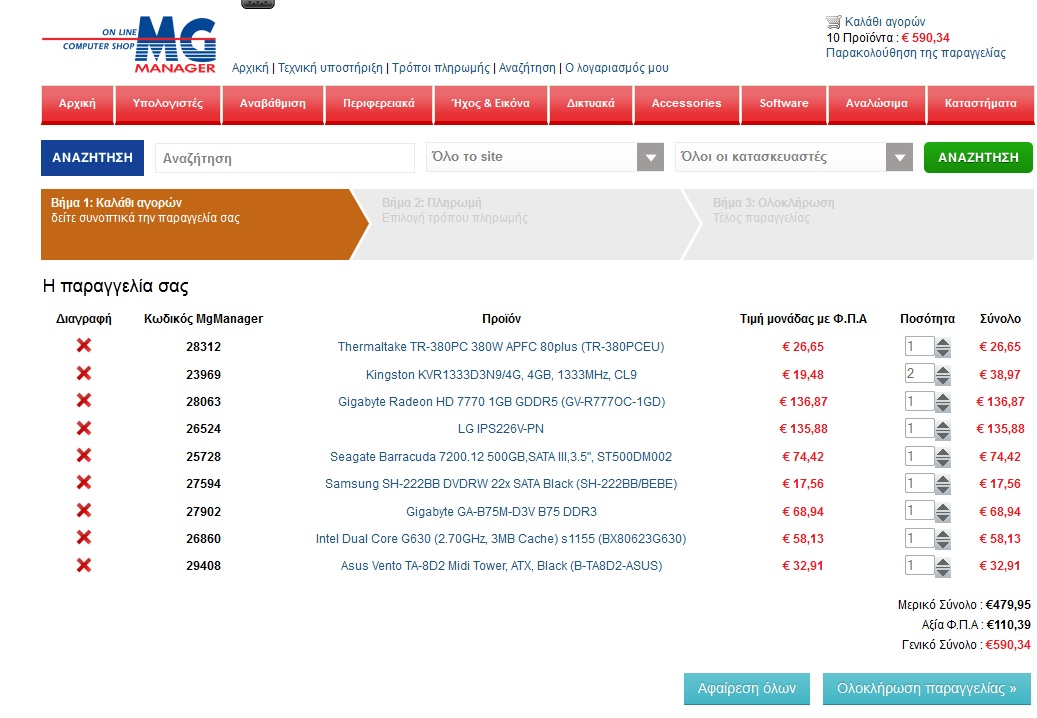Adjust quantity stepper for Asus Vento TA-8D2
The height and width of the screenshot is (718, 1037).
coord(943,567)
